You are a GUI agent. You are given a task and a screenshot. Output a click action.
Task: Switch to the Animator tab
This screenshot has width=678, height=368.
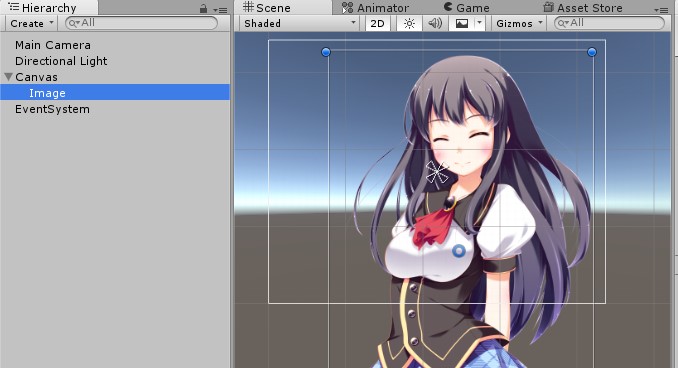[x=375, y=8]
